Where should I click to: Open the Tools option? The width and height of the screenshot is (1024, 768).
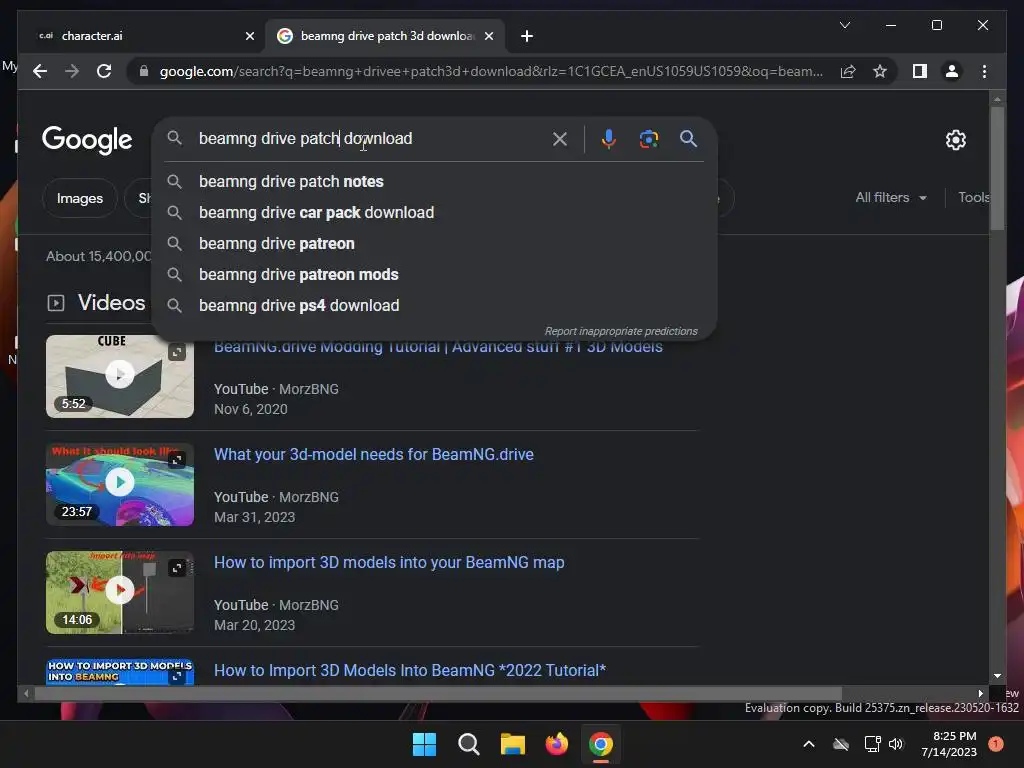(x=973, y=197)
